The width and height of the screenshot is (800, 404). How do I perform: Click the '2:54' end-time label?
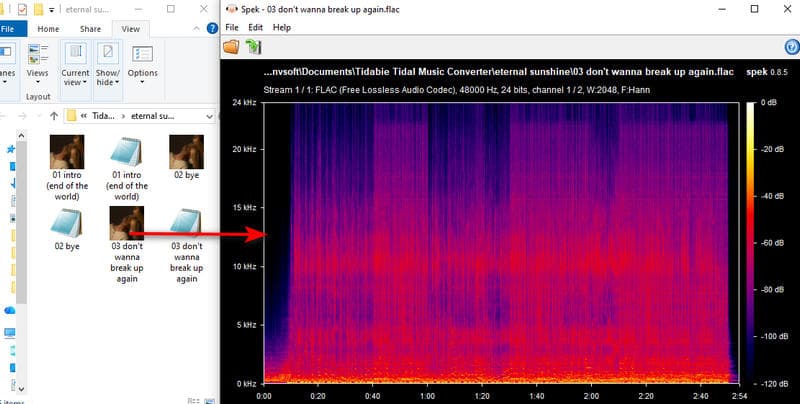739,396
